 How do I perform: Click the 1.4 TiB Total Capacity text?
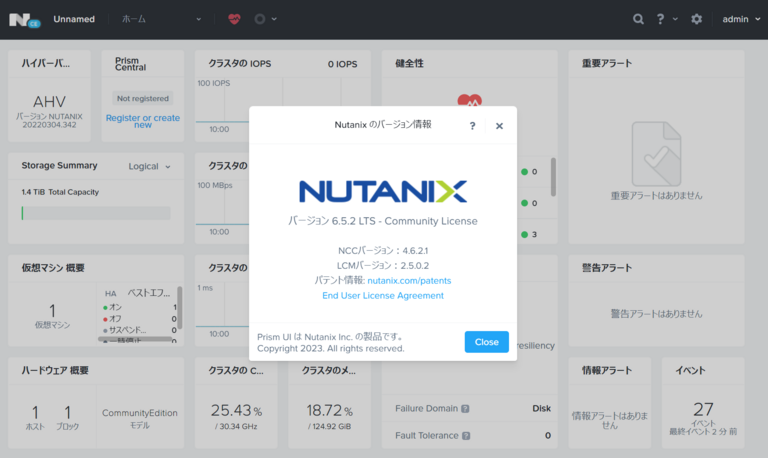coord(60,192)
